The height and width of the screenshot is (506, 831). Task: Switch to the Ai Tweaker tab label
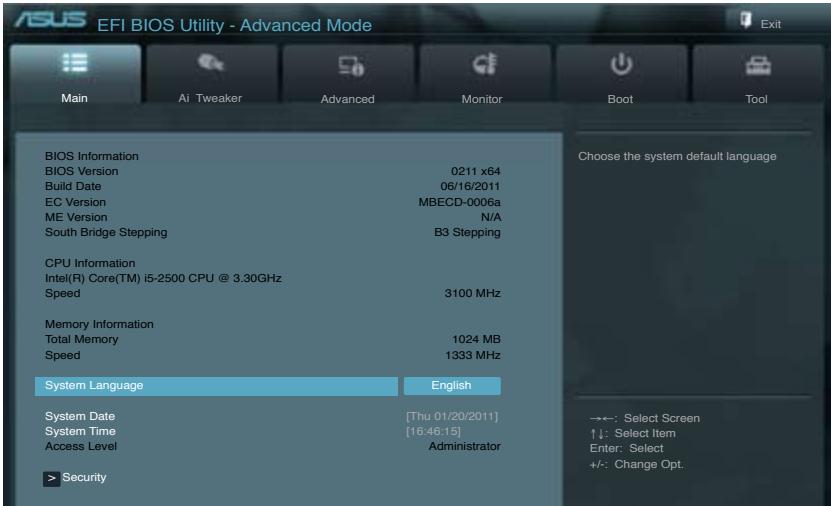(x=210, y=98)
